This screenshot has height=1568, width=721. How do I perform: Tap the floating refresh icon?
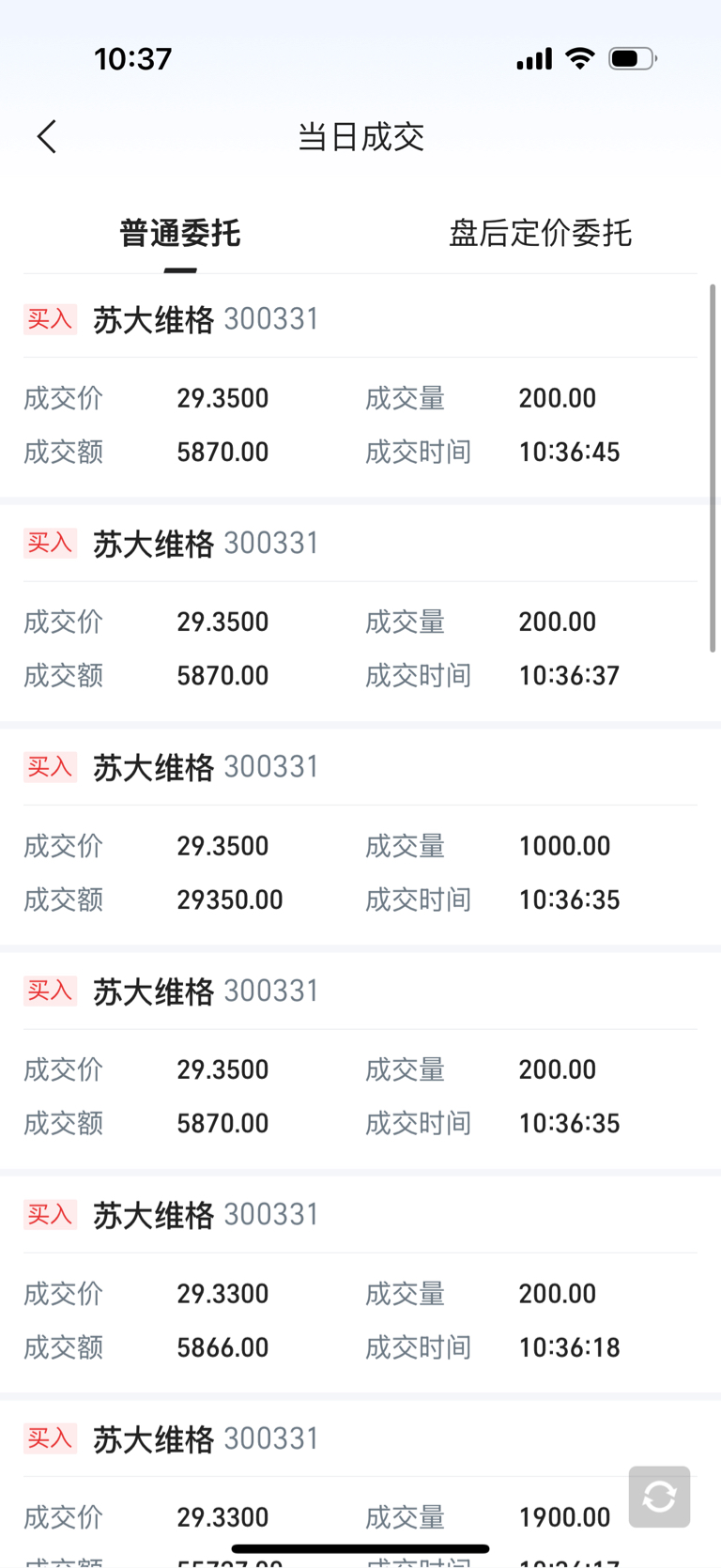(659, 1496)
